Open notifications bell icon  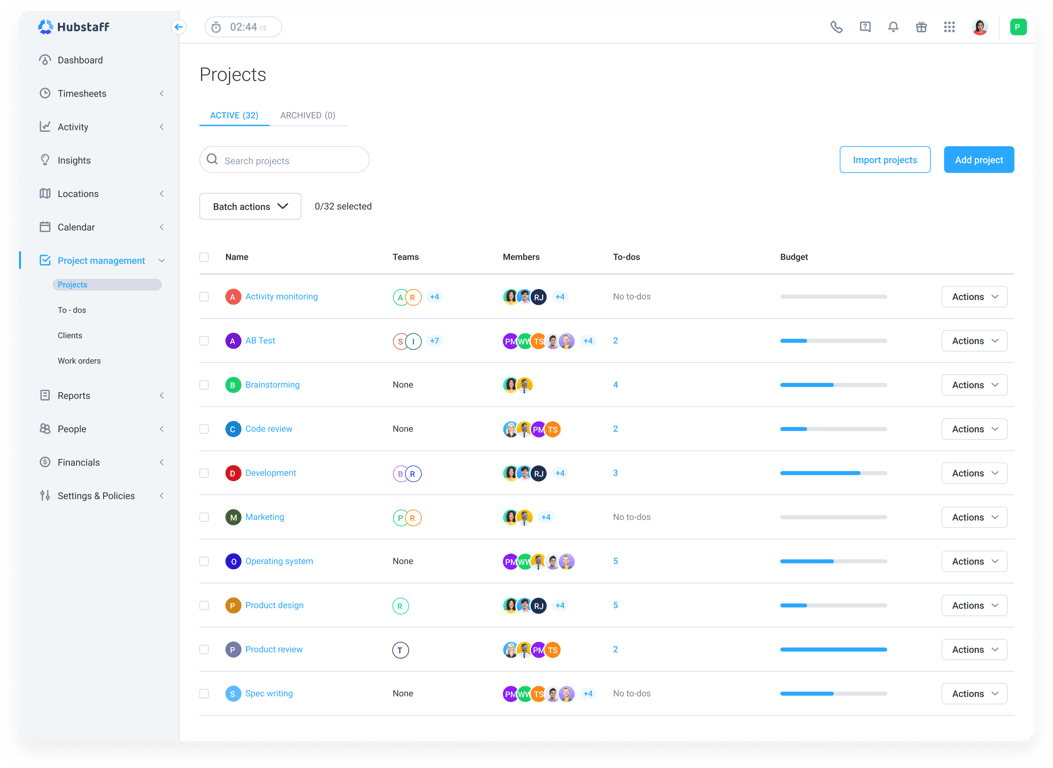click(x=893, y=27)
